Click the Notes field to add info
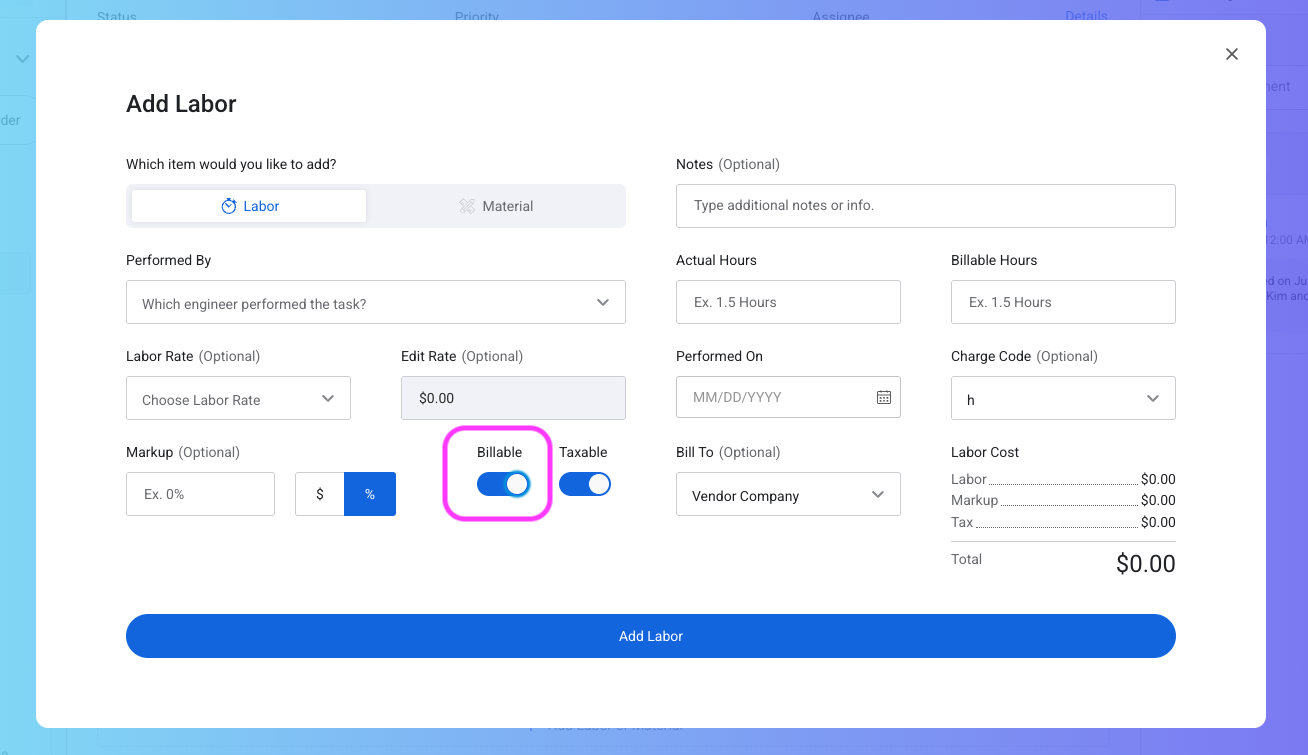The image size is (1308, 755). 925,206
